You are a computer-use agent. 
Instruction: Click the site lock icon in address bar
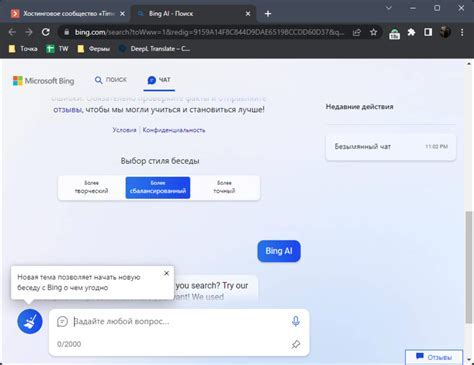[x=67, y=32]
